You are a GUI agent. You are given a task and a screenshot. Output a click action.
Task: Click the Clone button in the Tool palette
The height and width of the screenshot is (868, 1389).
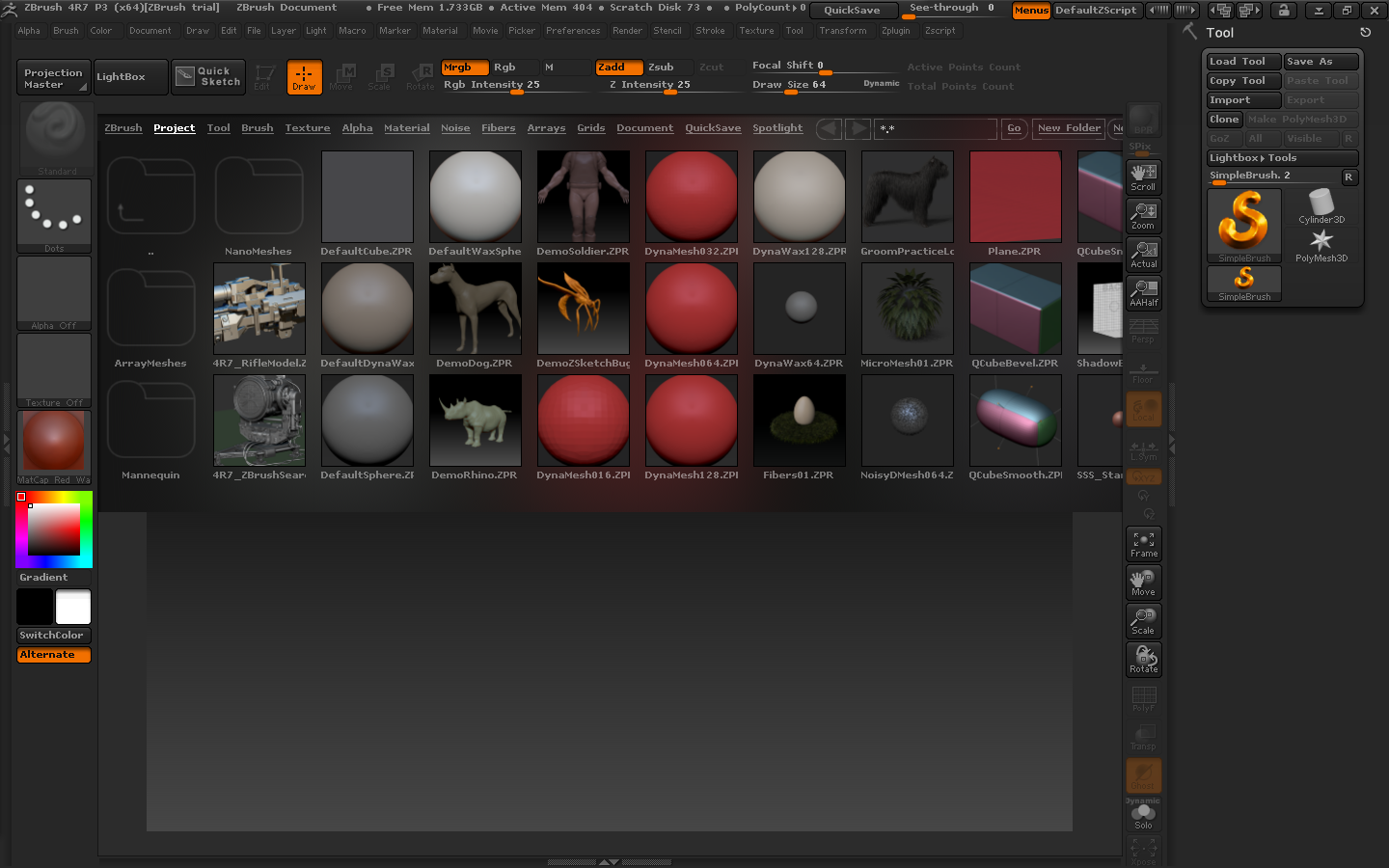(1223, 119)
